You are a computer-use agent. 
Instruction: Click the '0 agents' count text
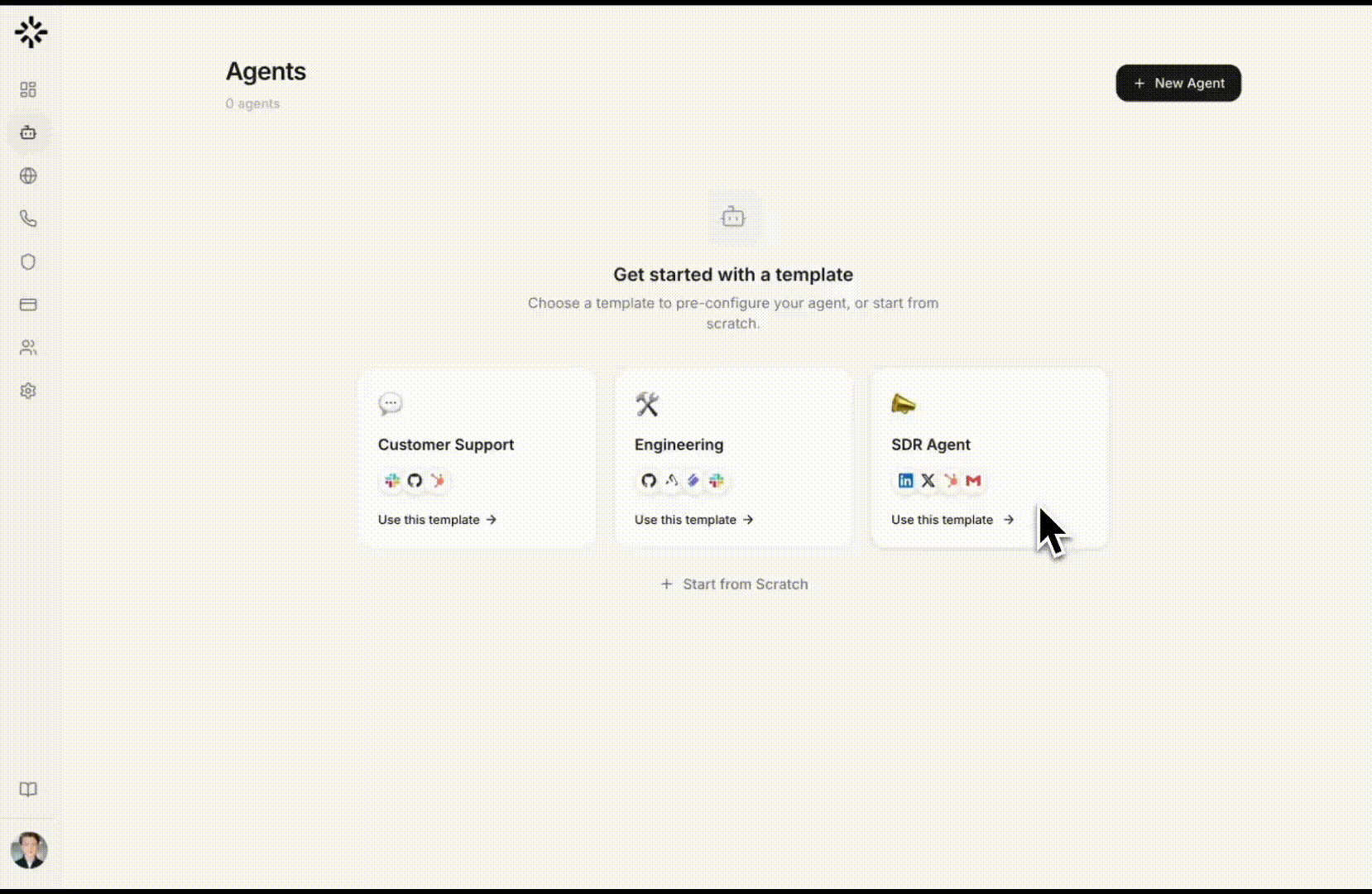click(x=252, y=103)
